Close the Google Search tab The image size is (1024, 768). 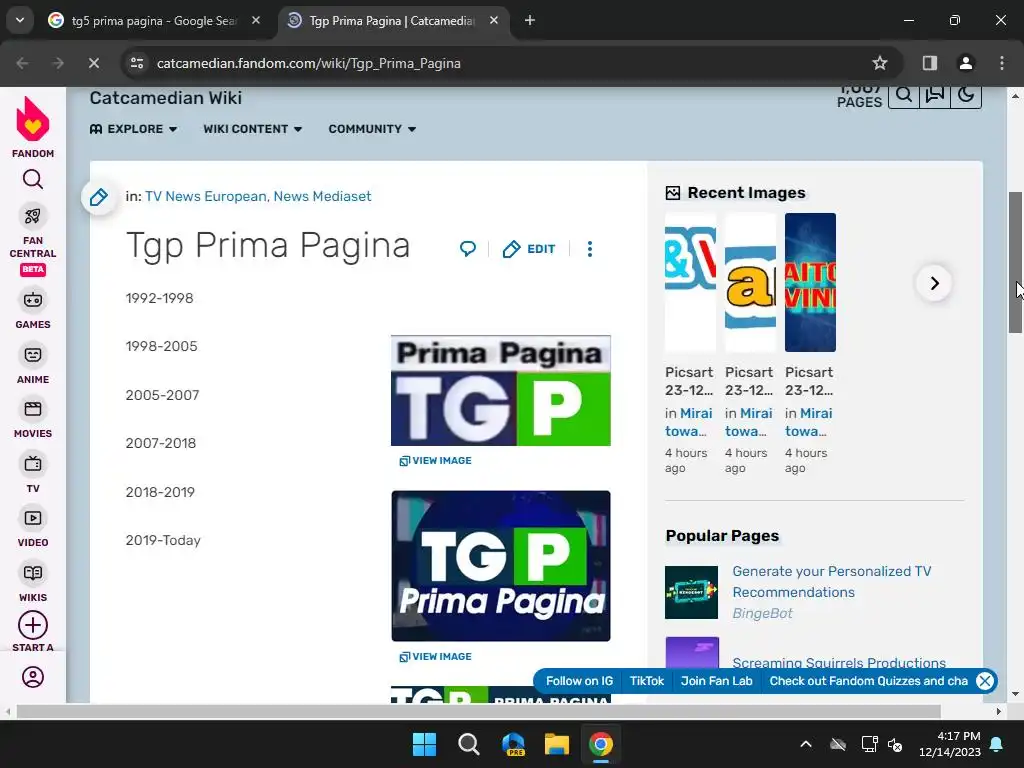pyautogui.click(x=256, y=21)
